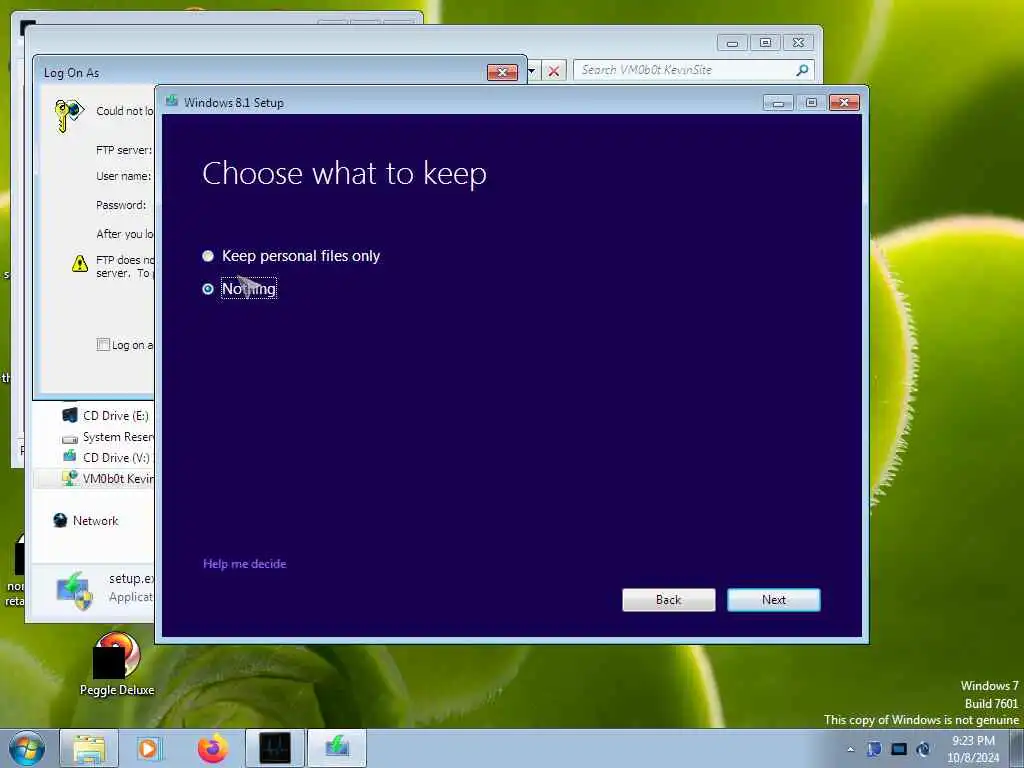Click the Next button in Windows 8.1 Setup

(773, 600)
